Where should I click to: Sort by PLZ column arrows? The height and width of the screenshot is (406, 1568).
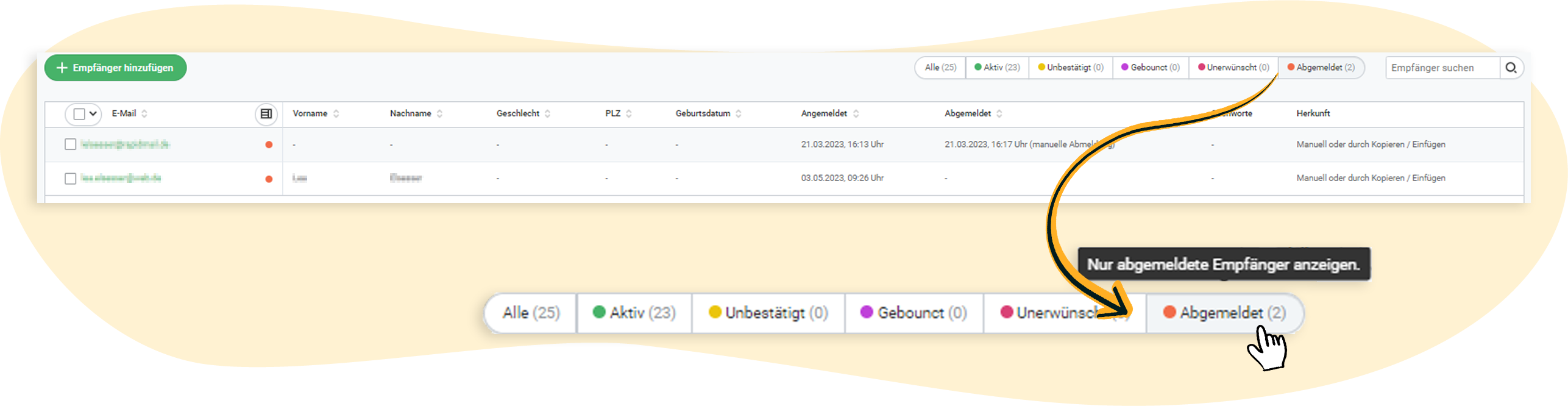(x=628, y=114)
